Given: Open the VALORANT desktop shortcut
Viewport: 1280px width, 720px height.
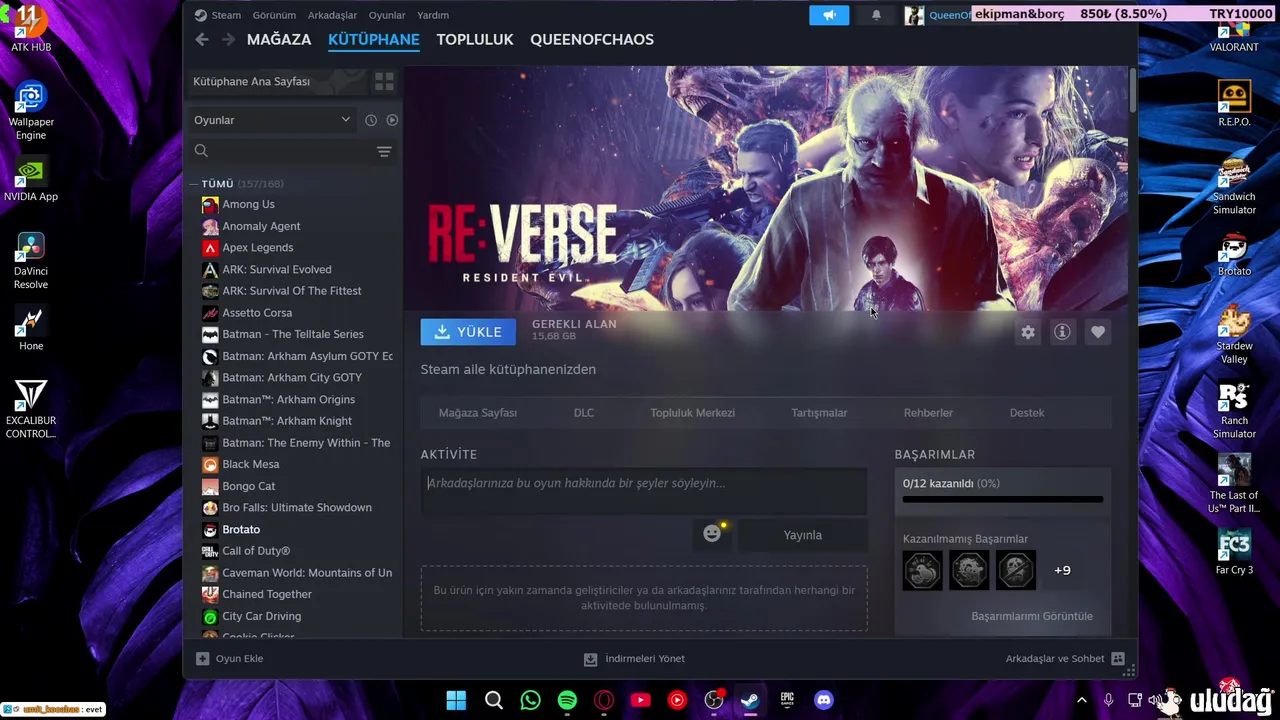Looking at the screenshot, I should click(1234, 35).
